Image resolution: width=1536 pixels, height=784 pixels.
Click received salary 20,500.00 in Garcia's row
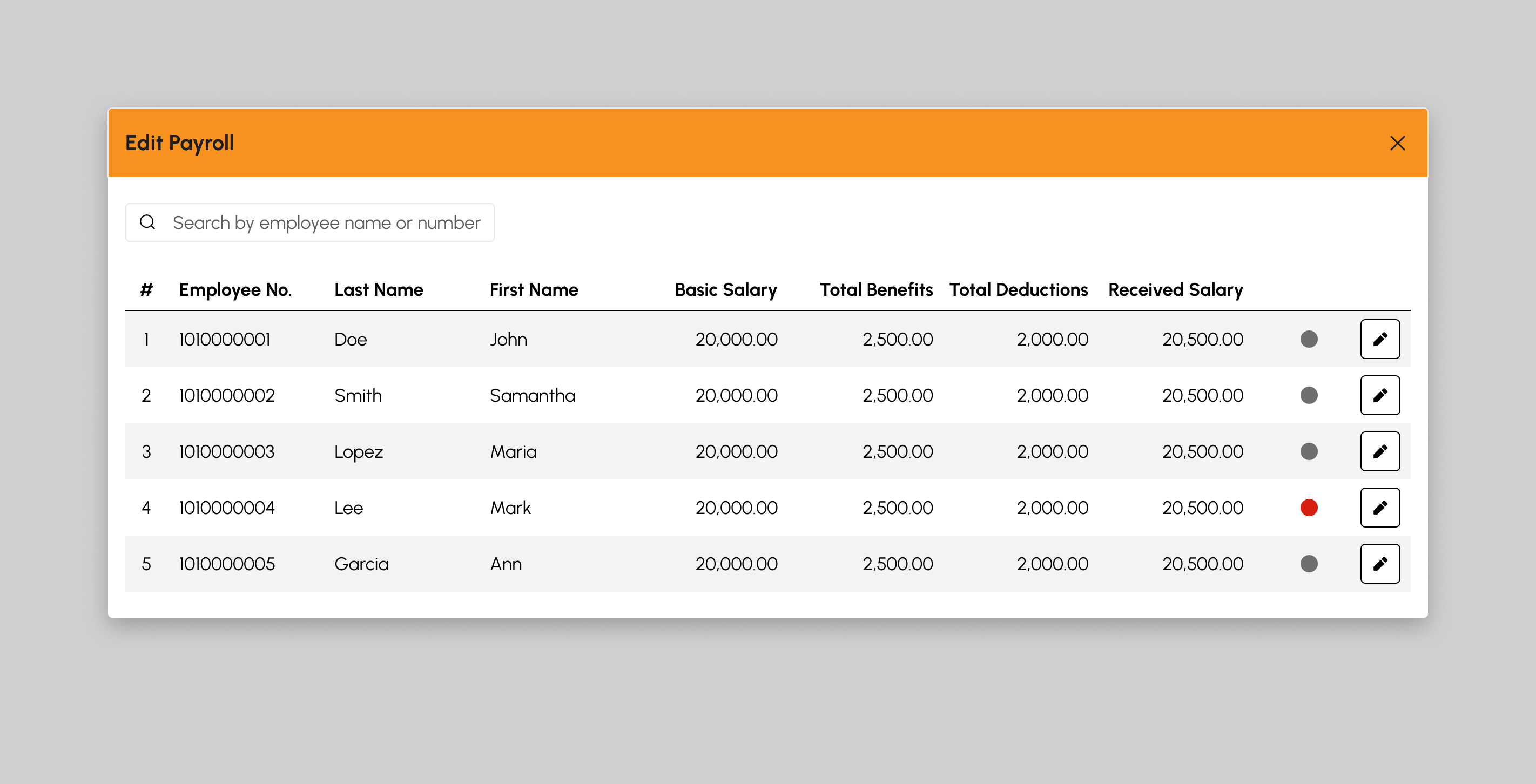[x=1203, y=563]
